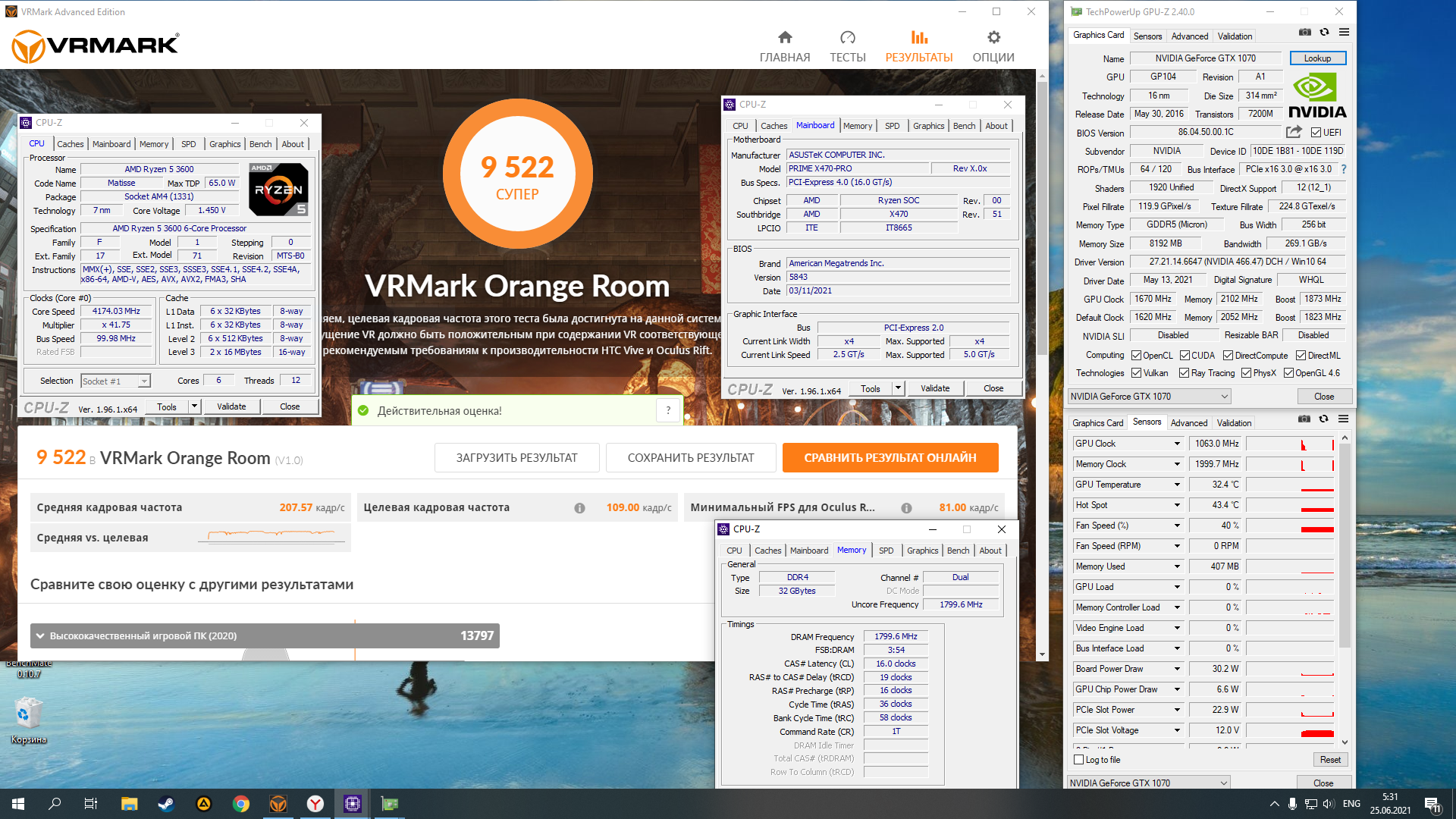This screenshot has height=819, width=1456.
Task: Switch to SPD tab in mainboard CPU-Z window
Action: pyautogui.click(x=893, y=126)
